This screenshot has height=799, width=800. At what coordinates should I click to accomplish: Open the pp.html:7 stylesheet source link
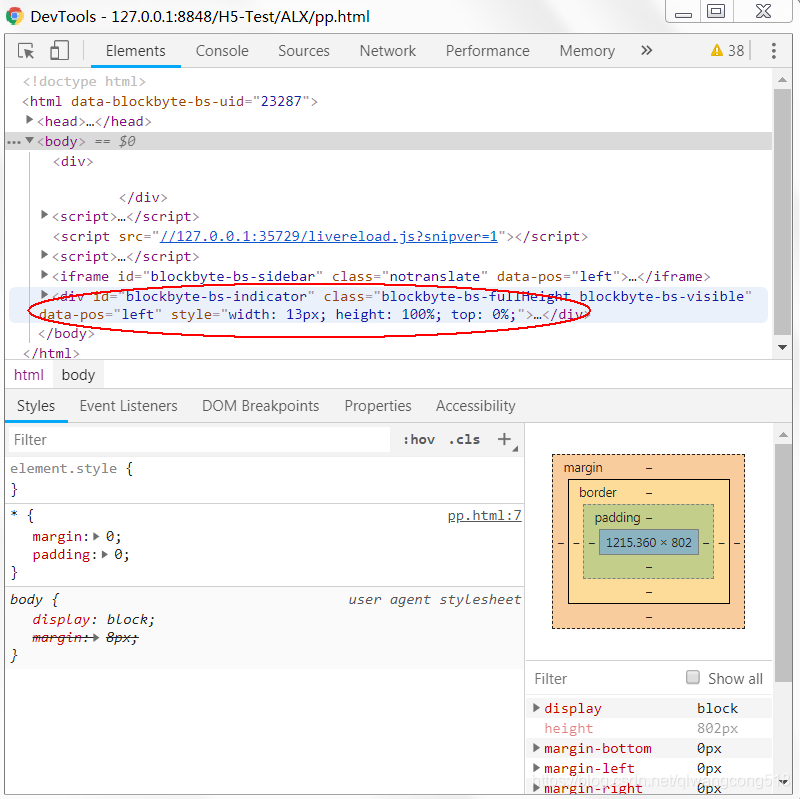click(484, 515)
